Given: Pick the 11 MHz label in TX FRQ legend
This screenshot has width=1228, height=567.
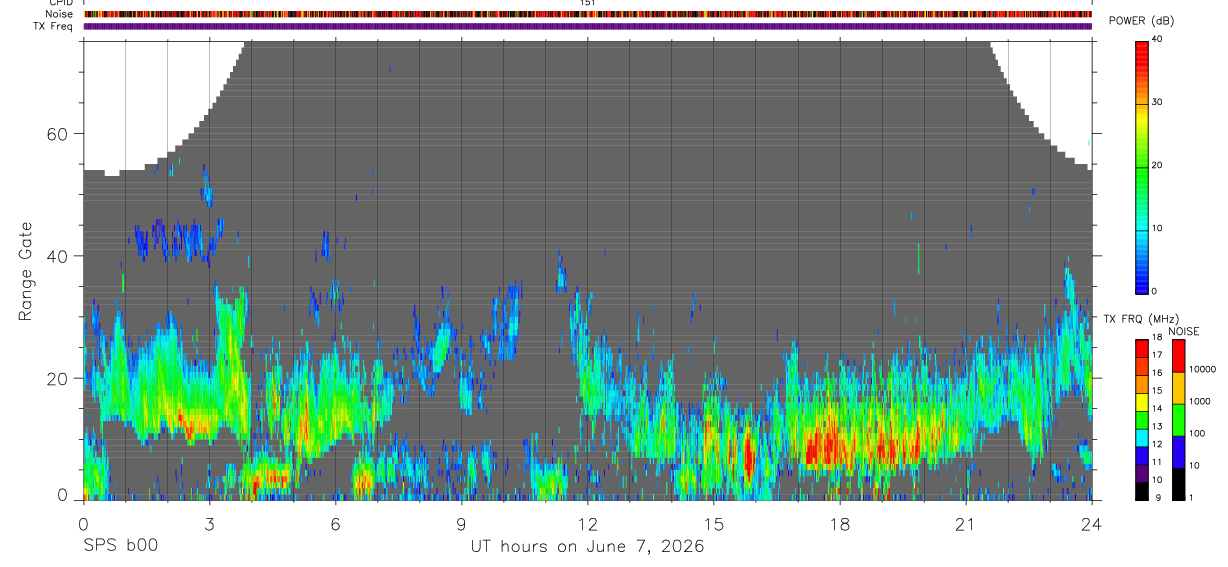Looking at the screenshot, I should 1157,461.
